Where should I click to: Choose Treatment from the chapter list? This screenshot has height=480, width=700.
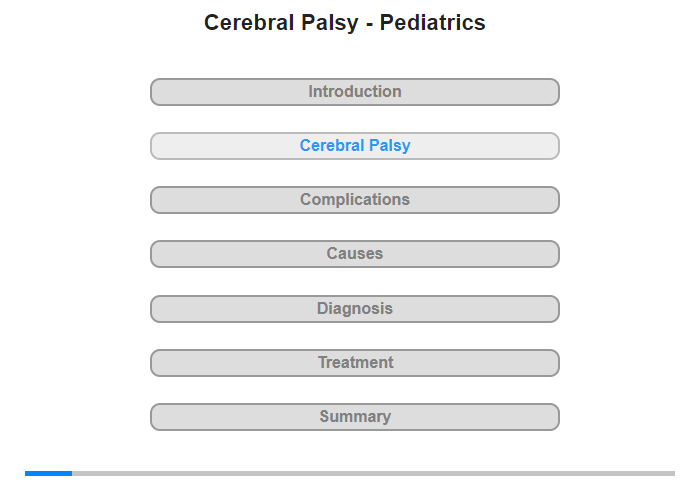click(x=355, y=363)
